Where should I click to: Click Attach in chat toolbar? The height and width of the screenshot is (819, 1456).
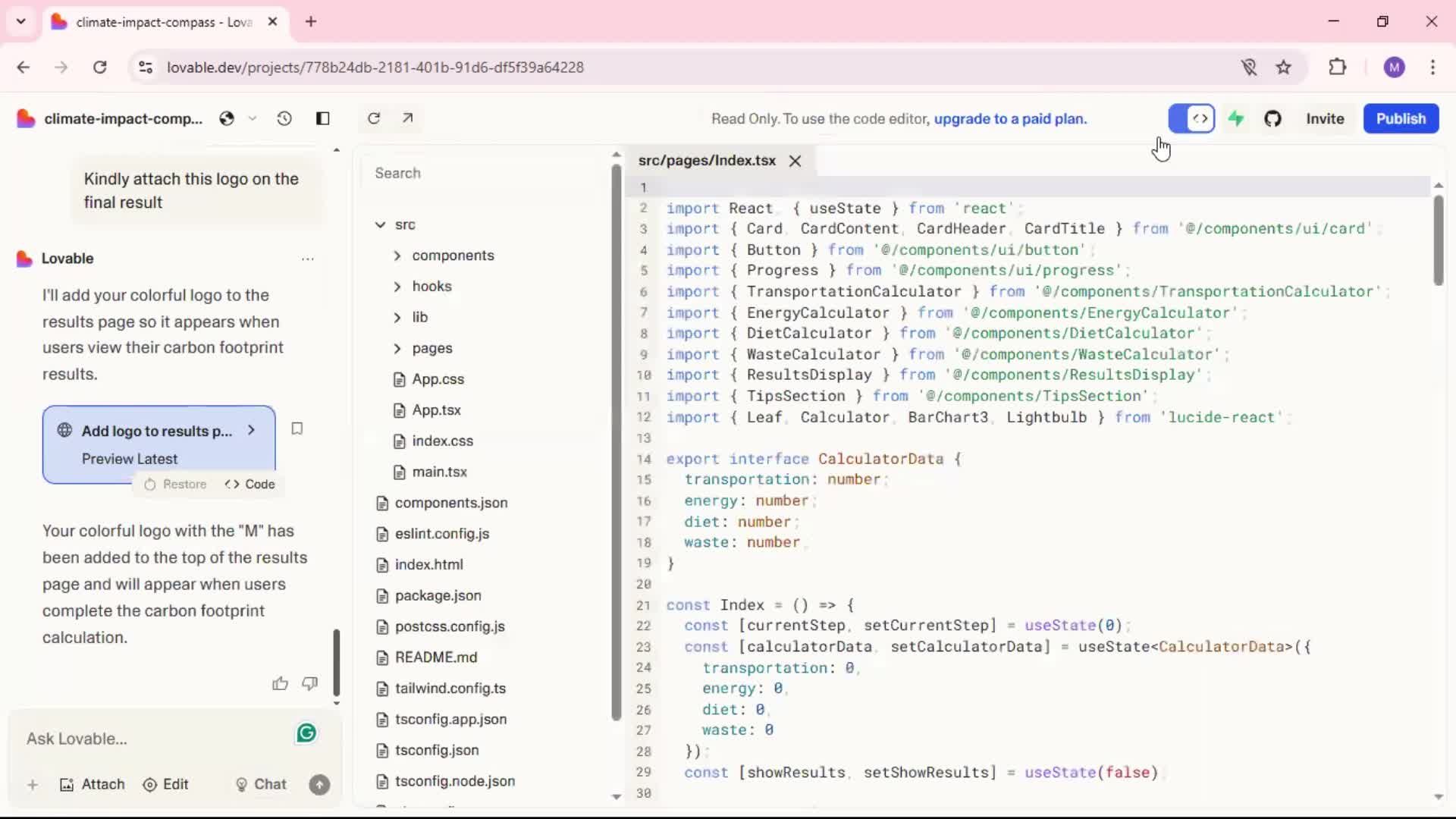tap(92, 785)
